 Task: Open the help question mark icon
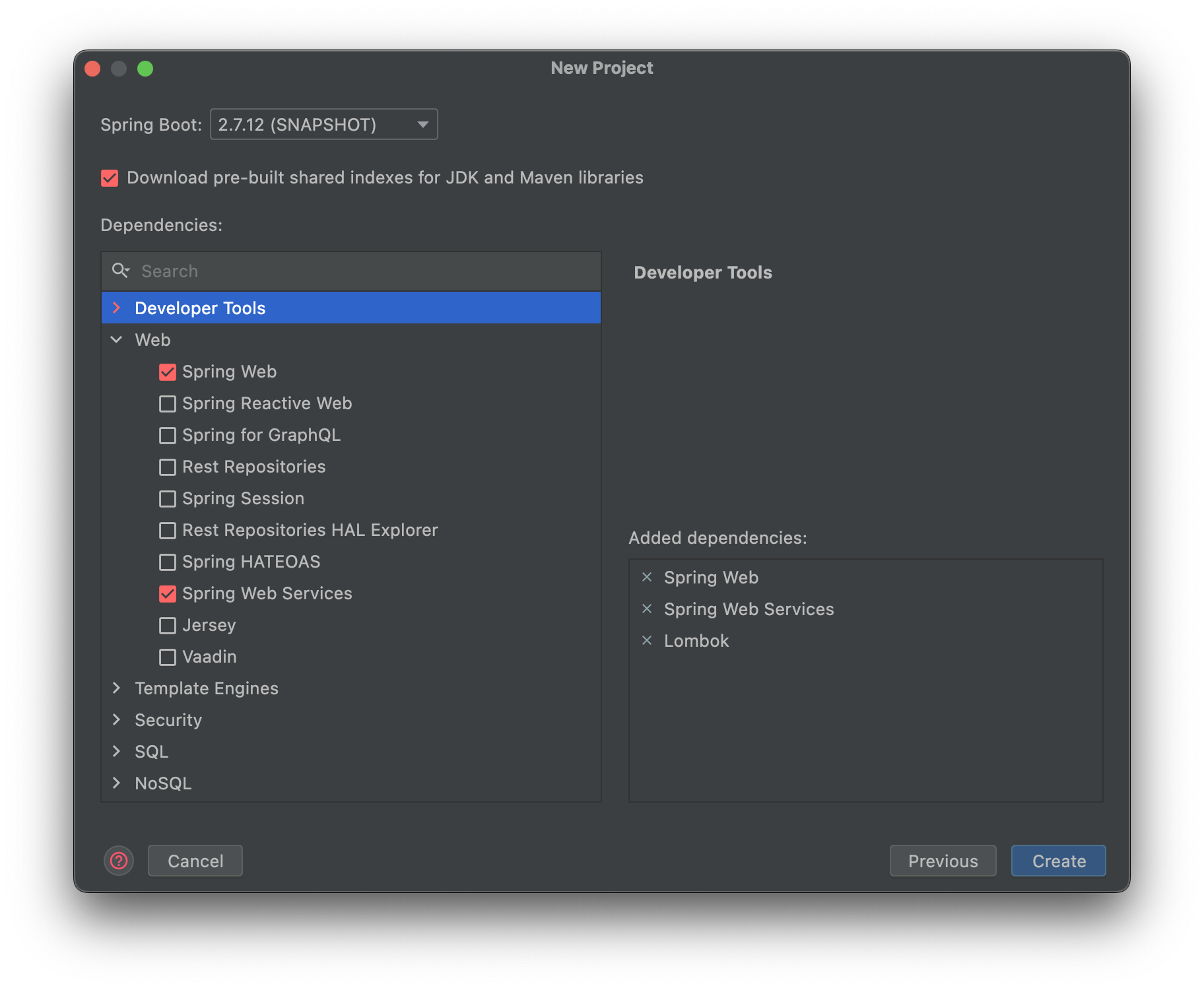(119, 861)
